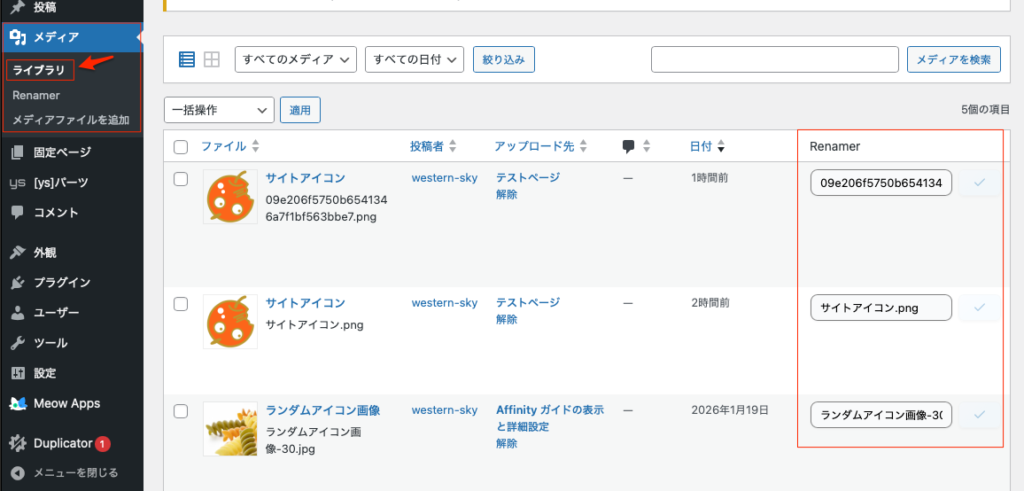Open プラグイン plugins menu

[x=61, y=282]
